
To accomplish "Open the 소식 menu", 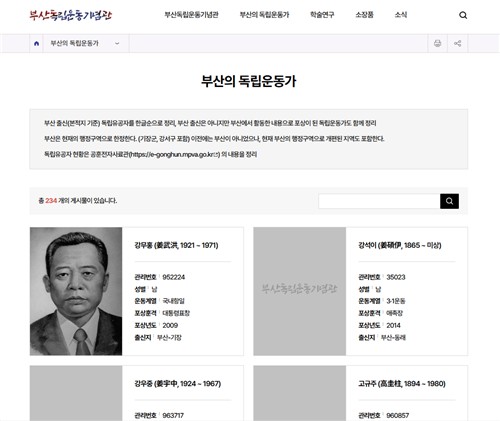I will coord(401,15).
